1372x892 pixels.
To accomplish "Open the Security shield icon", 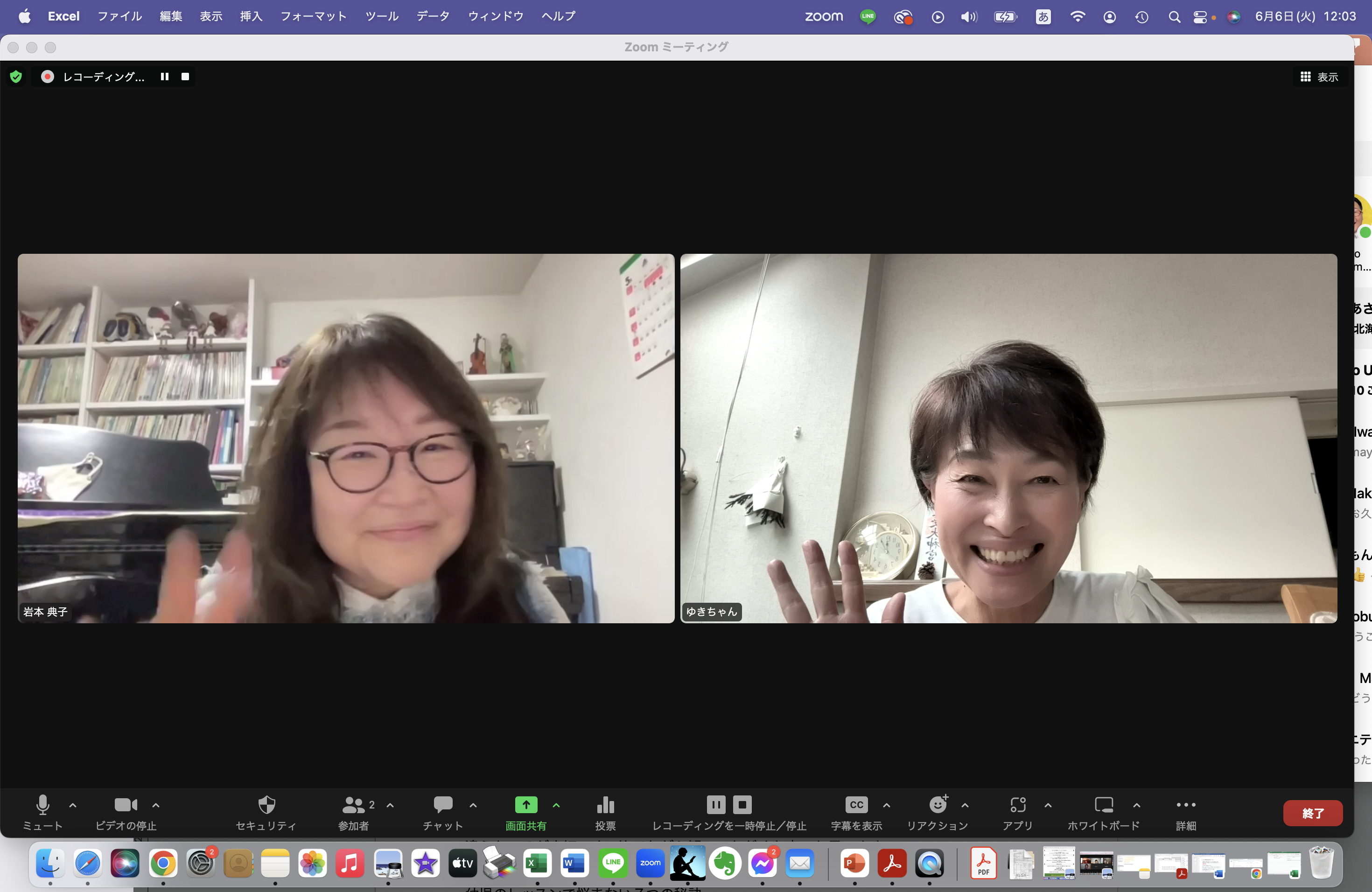I will pos(266,804).
